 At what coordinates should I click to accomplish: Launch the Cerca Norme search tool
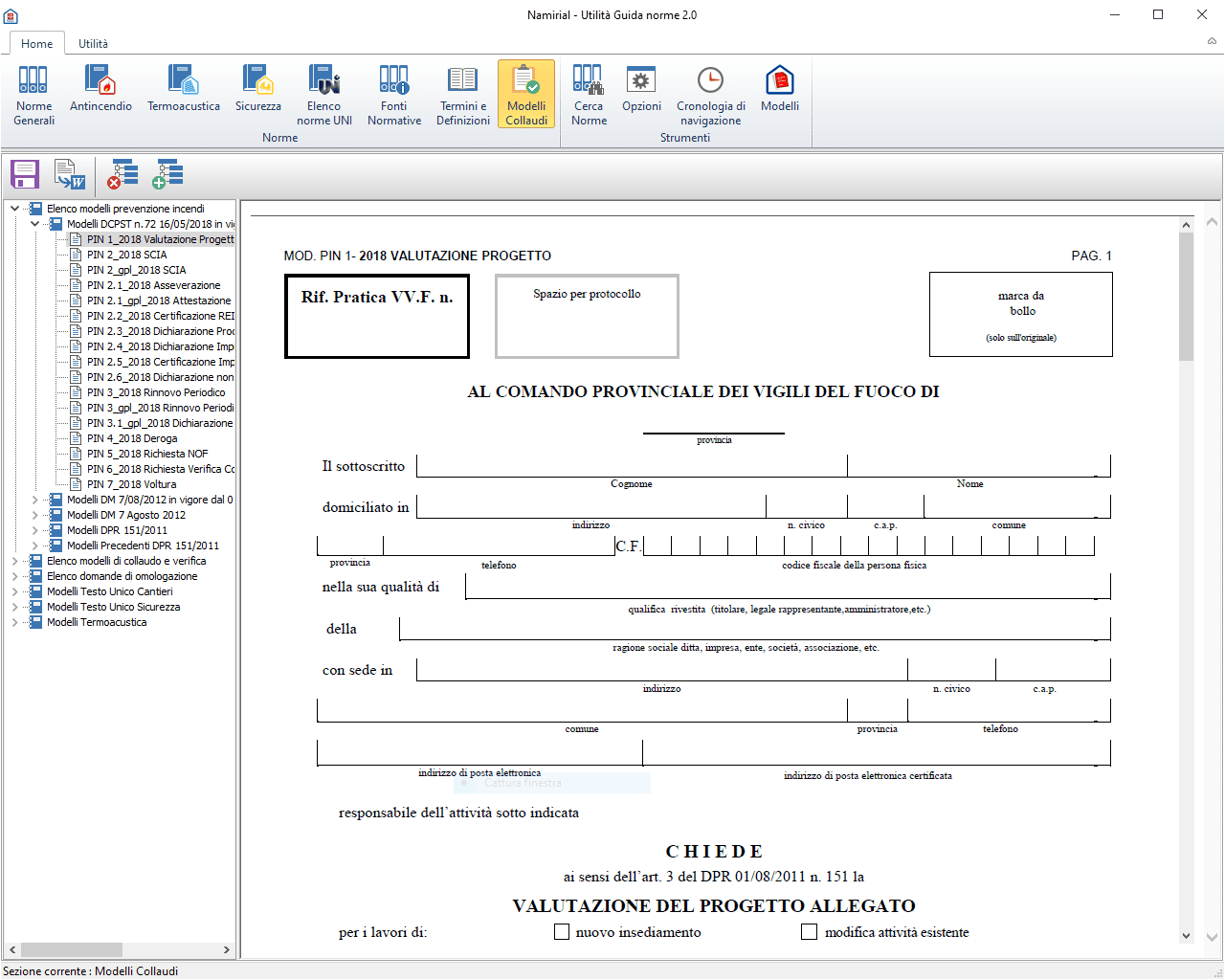[x=589, y=94]
